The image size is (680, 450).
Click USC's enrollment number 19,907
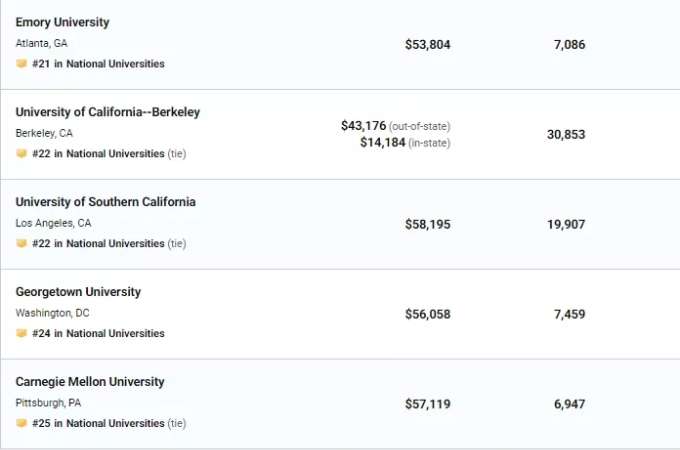pyautogui.click(x=566, y=224)
